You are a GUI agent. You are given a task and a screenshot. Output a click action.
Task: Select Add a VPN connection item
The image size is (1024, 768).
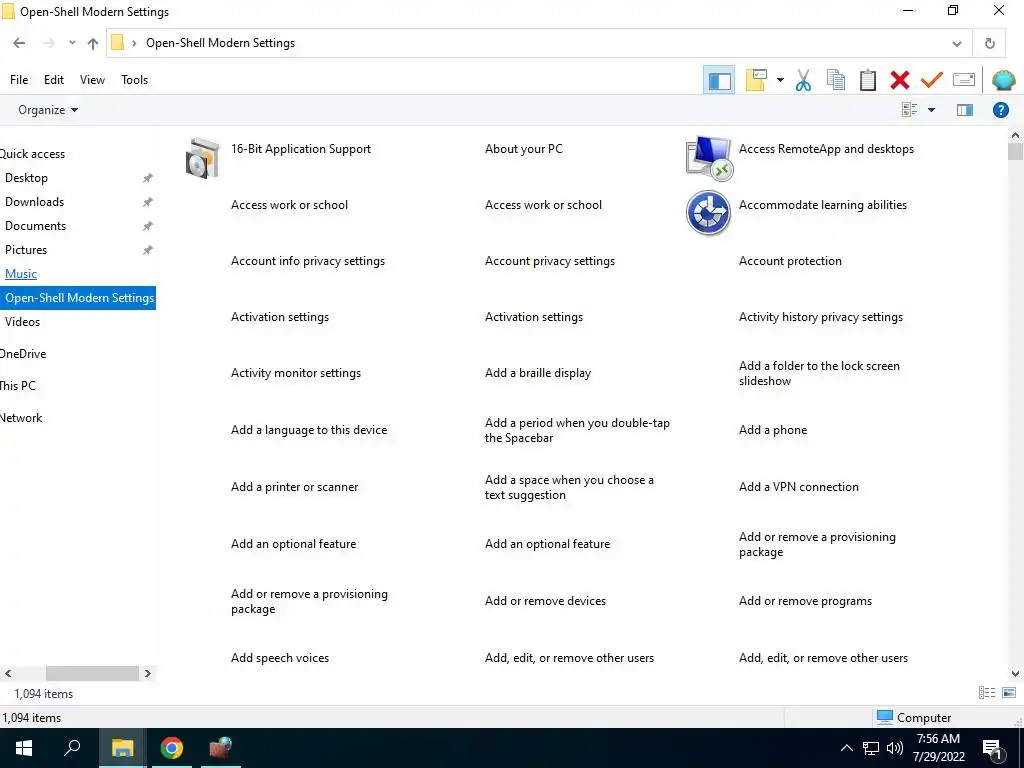[x=799, y=487]
